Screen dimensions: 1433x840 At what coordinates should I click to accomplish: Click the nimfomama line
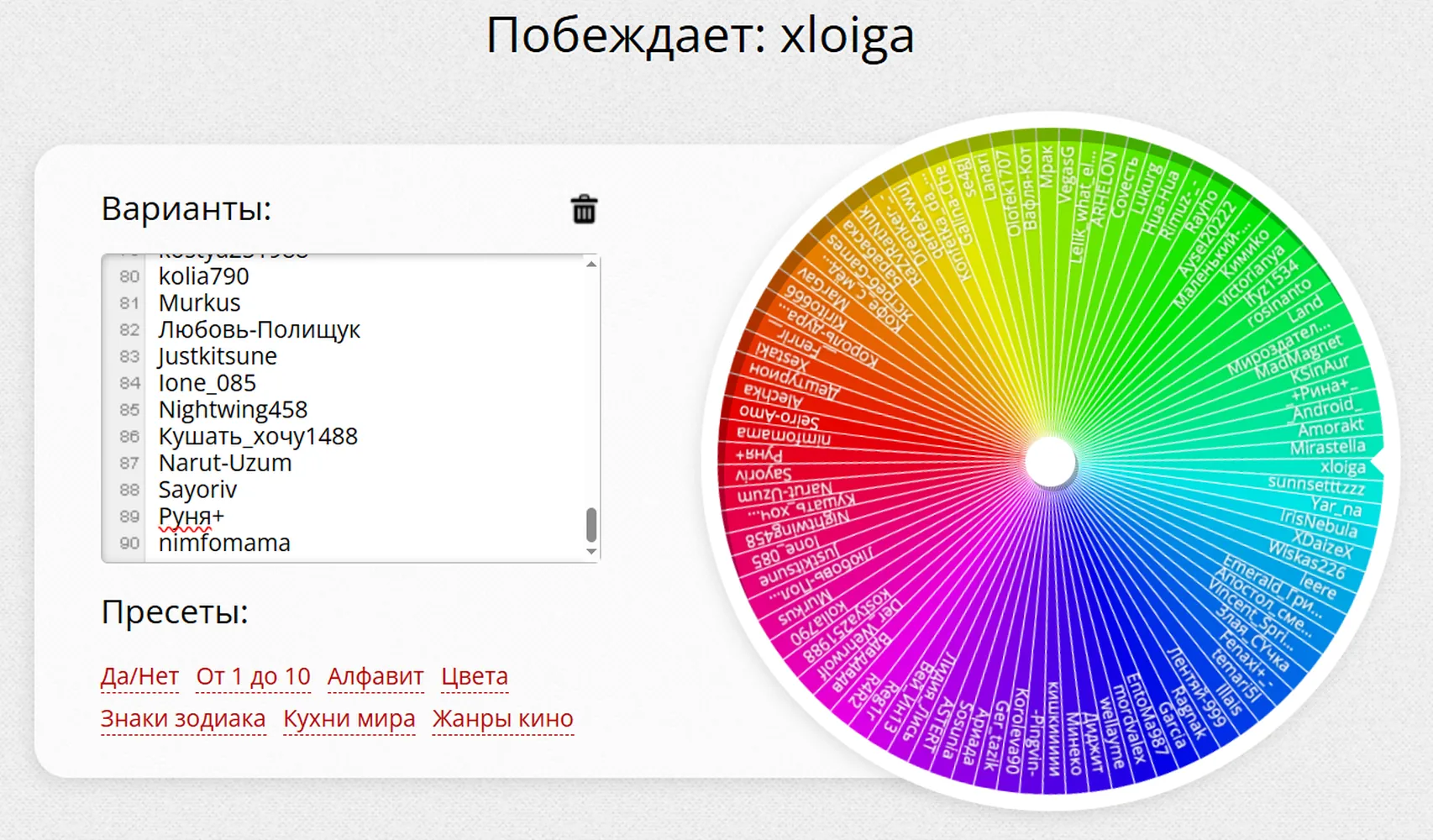point(224,543)
